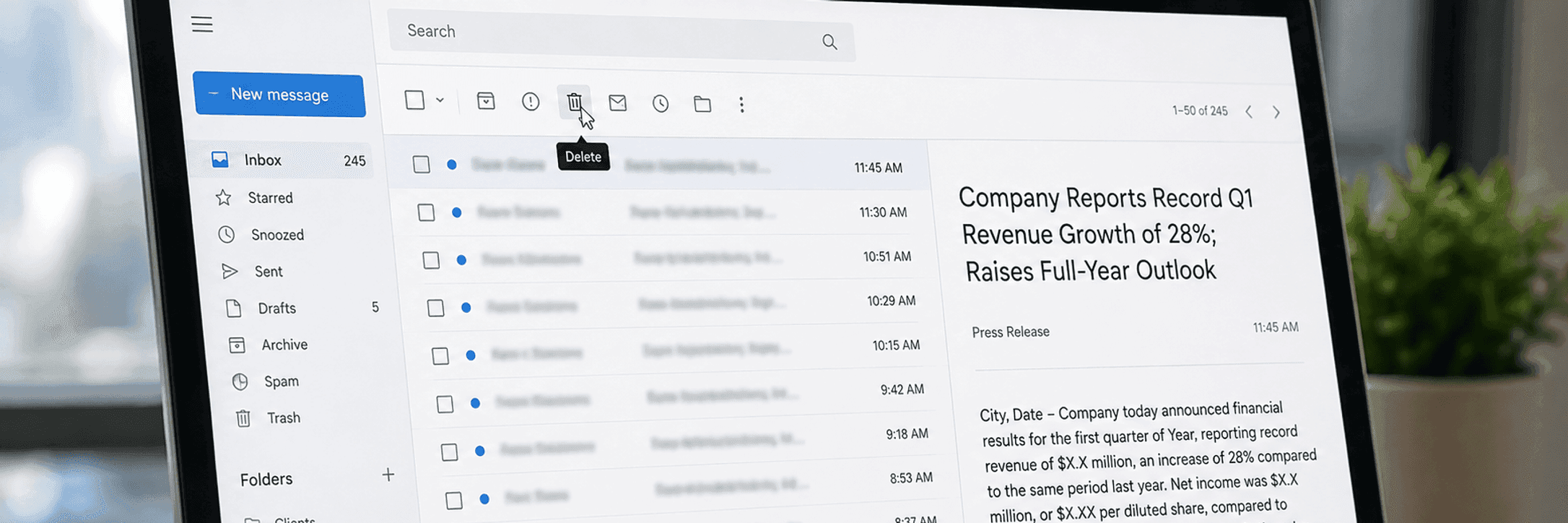The height and width of the screenshot is (523, 1568).
Task: Click the box icon beside Archive
Action: coord(237,345)
